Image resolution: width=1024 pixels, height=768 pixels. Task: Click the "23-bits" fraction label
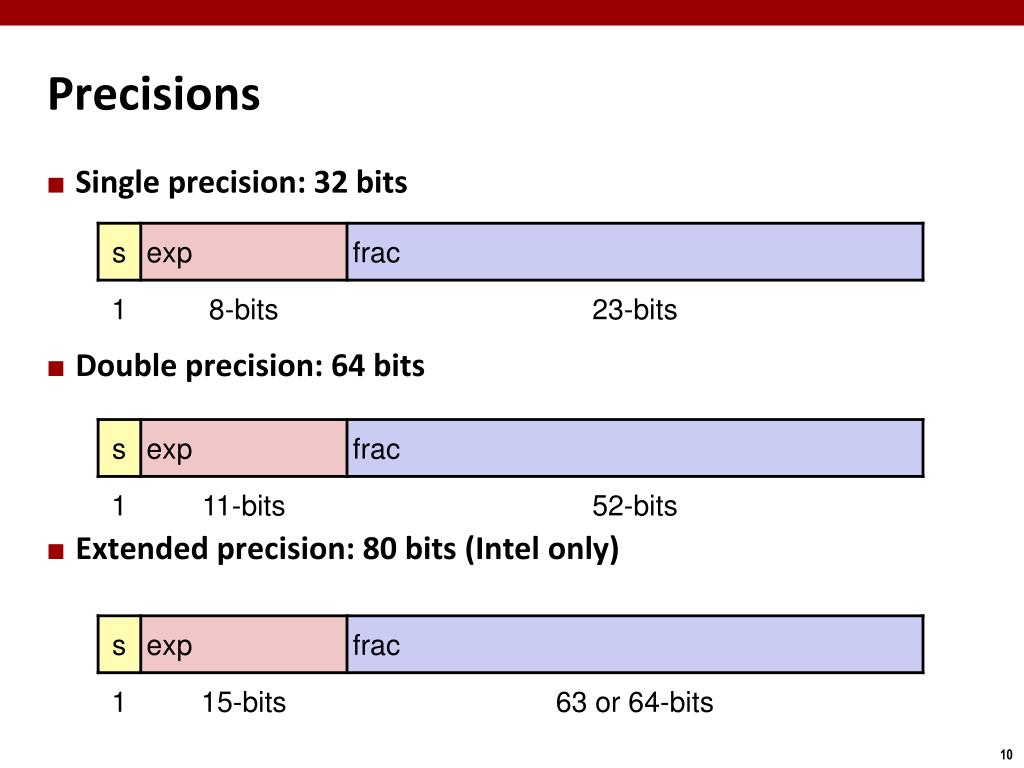[634, 311]
